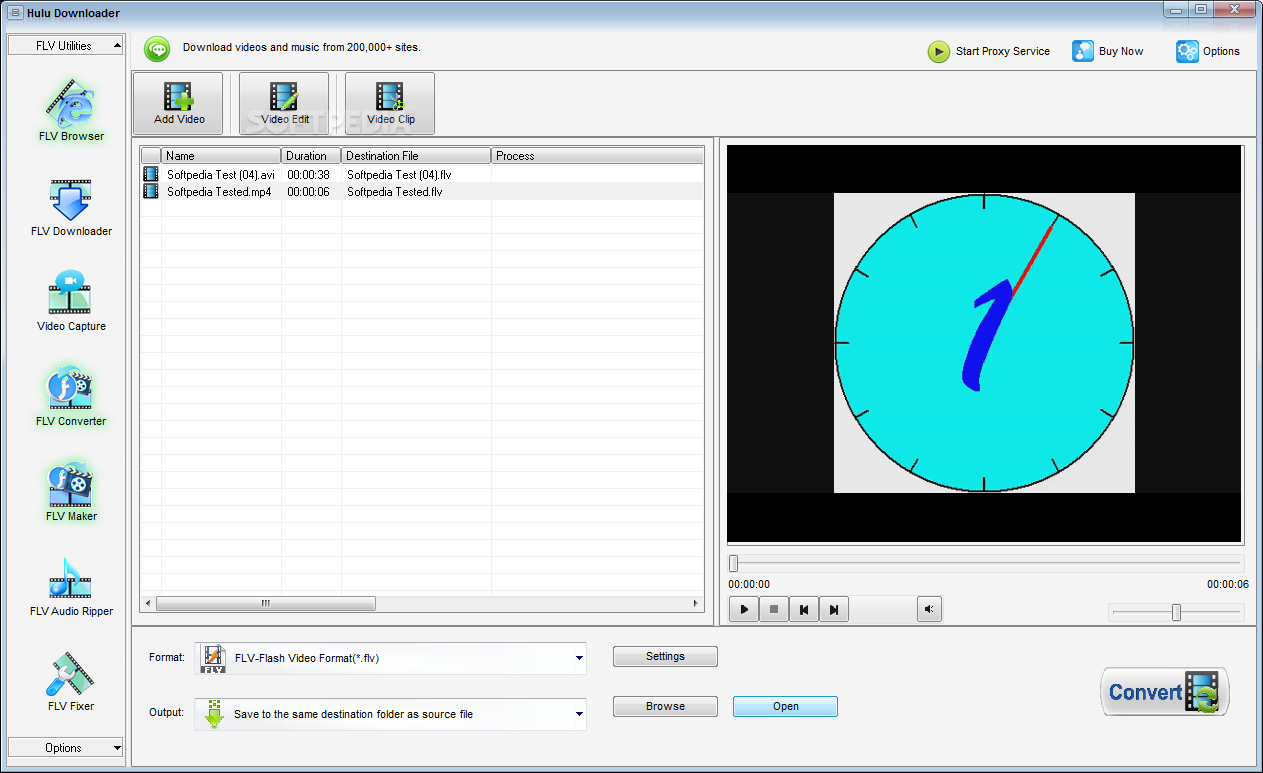Click the film icon of Softpedia Test (04).avi
Viewport: 1263px width, 773px height.
coord(150,174)
